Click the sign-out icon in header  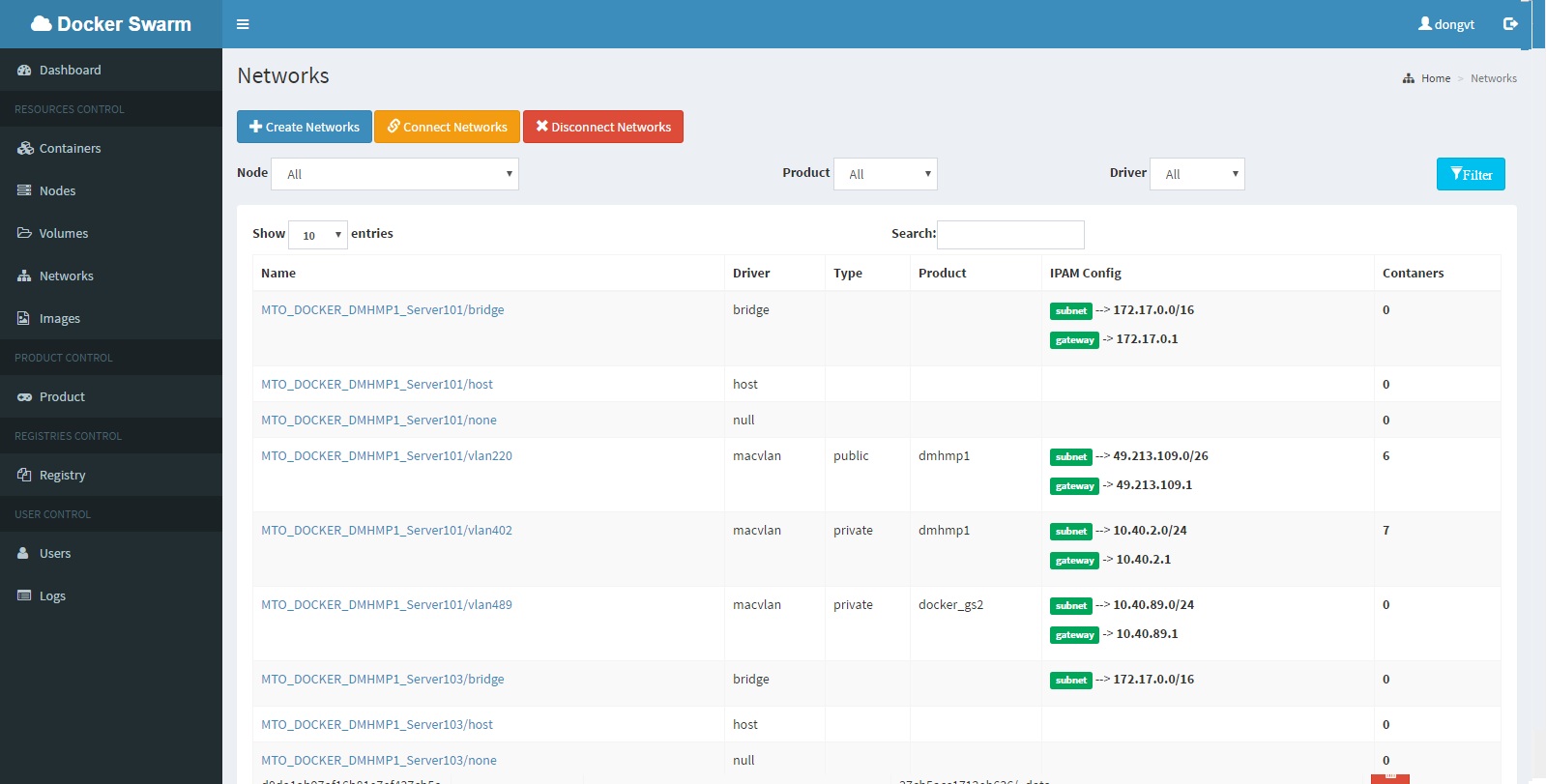[x=1510, y=24]
